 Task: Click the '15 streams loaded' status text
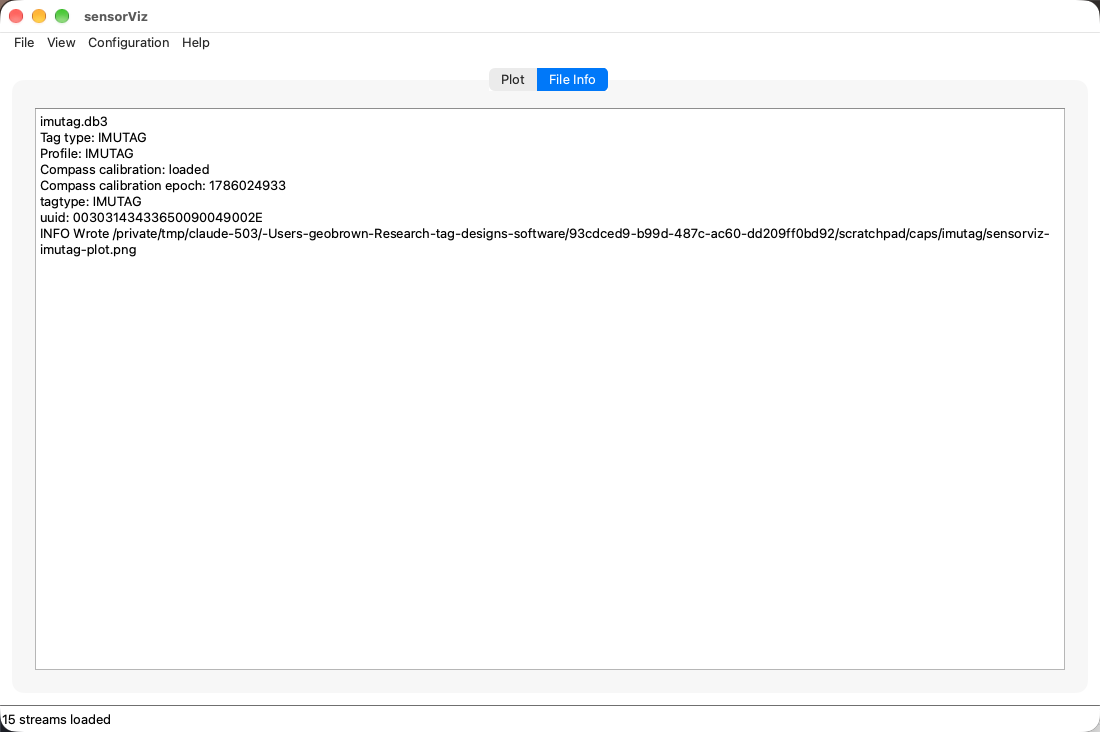56,719
